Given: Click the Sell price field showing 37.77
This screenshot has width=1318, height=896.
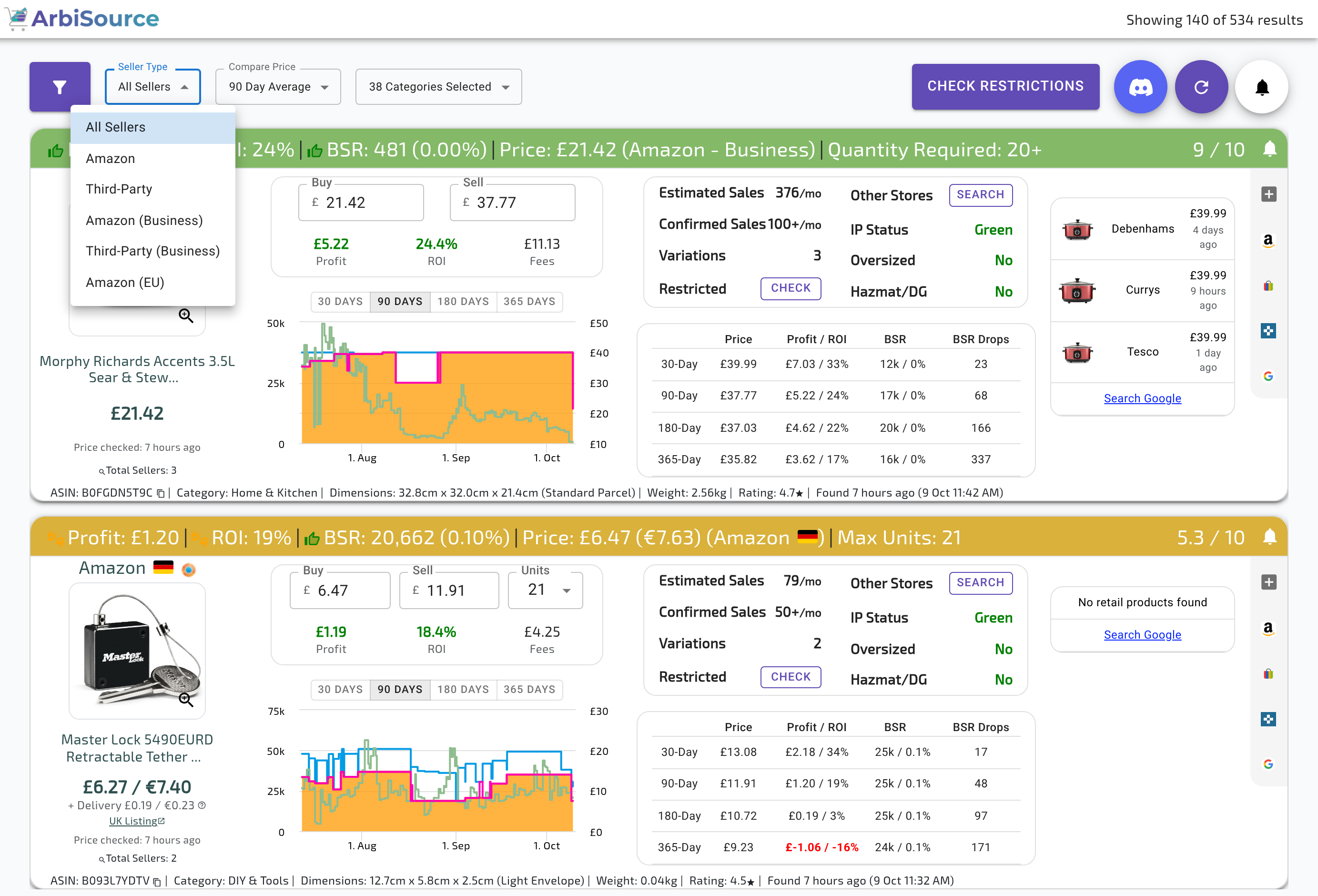Looking at the screenshot, I should pos(512,203).
